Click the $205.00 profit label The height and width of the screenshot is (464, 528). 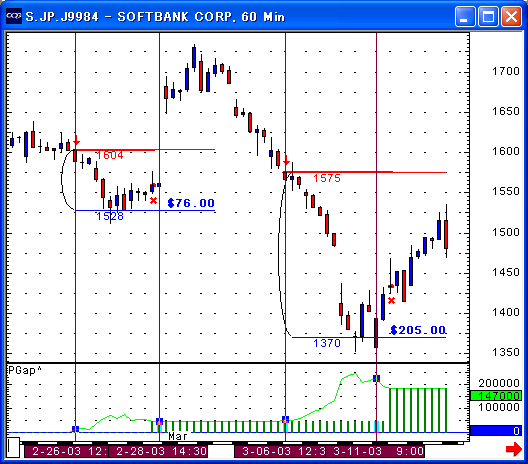418,330
